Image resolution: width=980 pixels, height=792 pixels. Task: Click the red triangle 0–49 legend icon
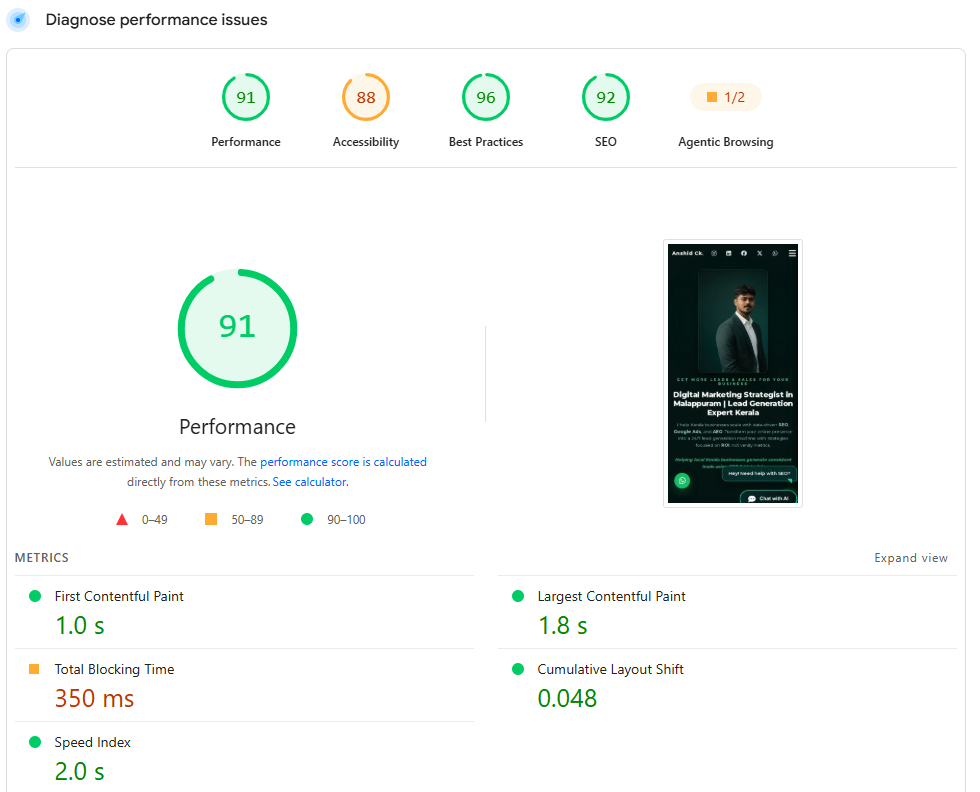[x=122, y=519]
